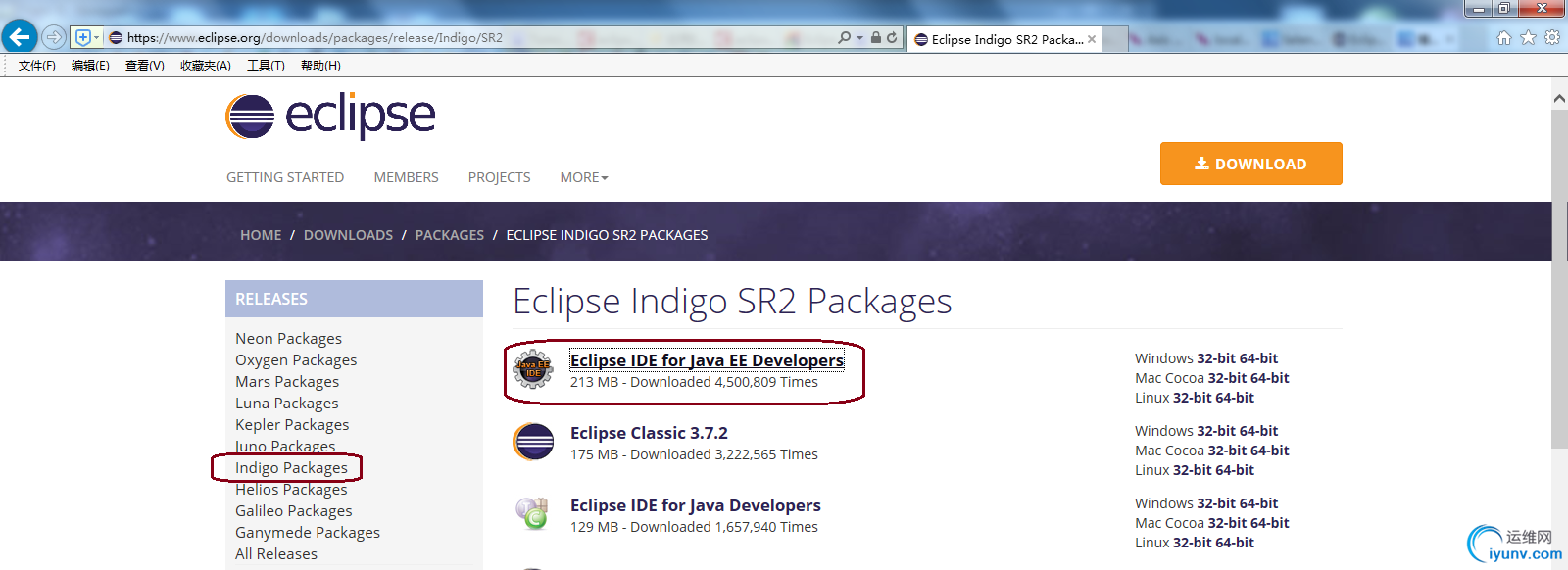Click the browser forward arrow
The width and height of the screenshot is (1568, 570).
[54, 37]
